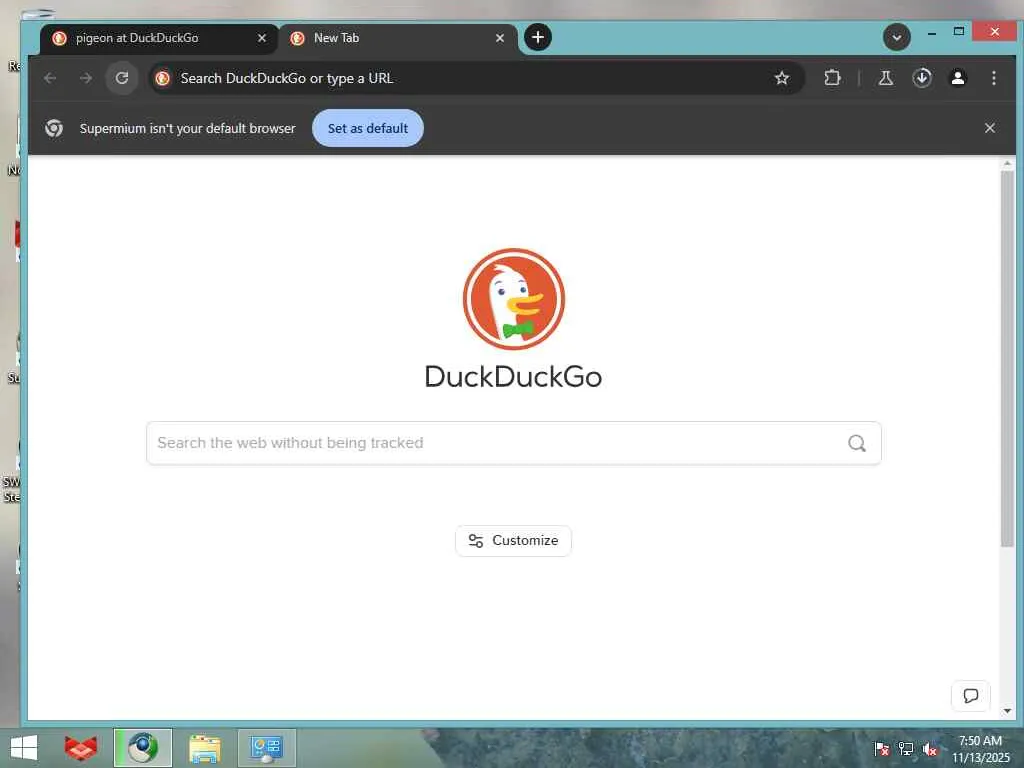Open the three-dot browser menu
Image resolution: width=1024 pixels, height=768 pixels.
point(993,78)
